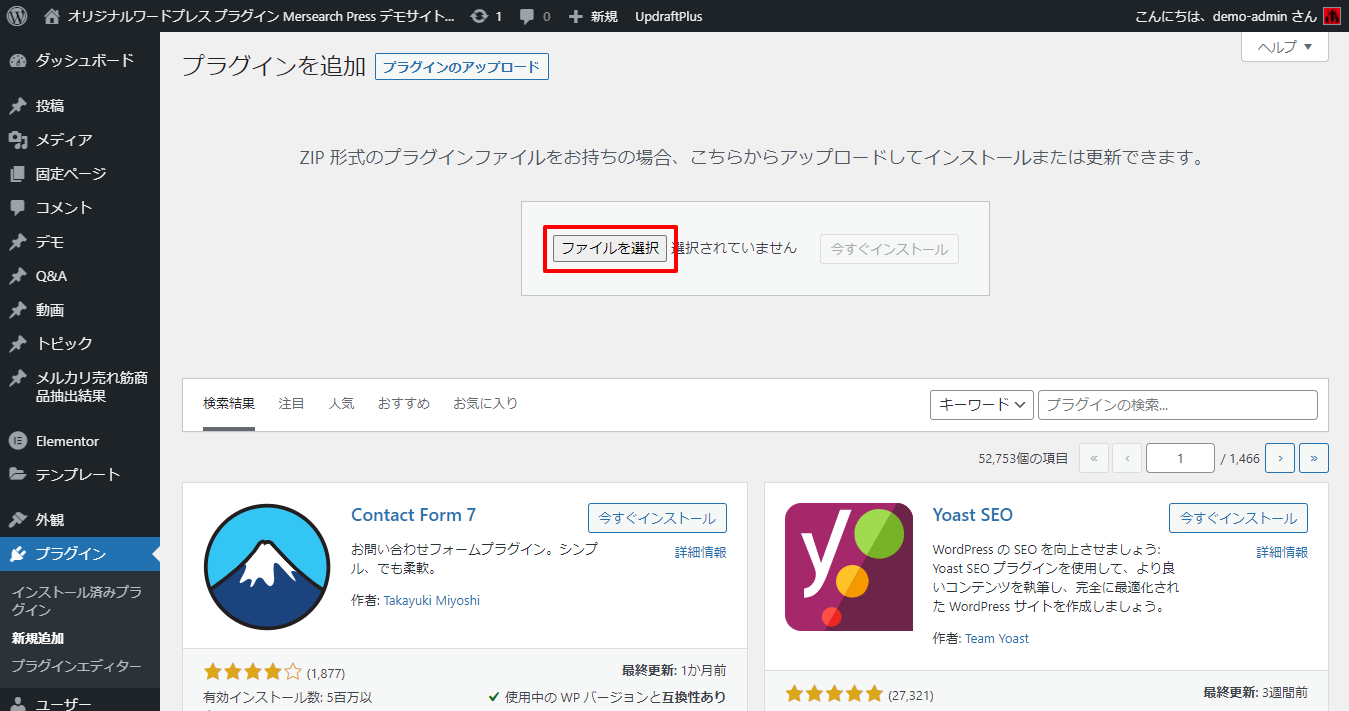Click the メディア icon in sidebar
This screenshot has height=711, width=1349.
[x=17, y=140]
